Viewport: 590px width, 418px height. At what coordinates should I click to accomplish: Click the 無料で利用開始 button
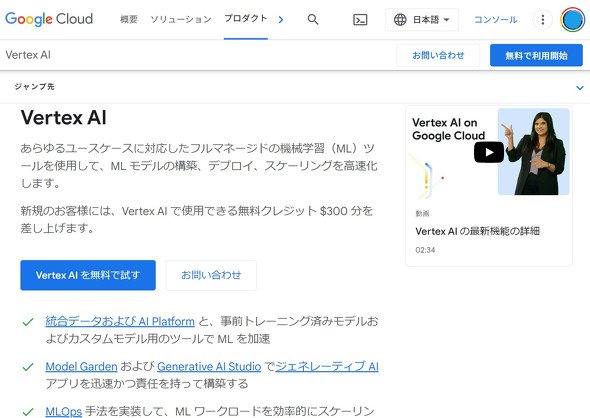click(x=536, y=55)
